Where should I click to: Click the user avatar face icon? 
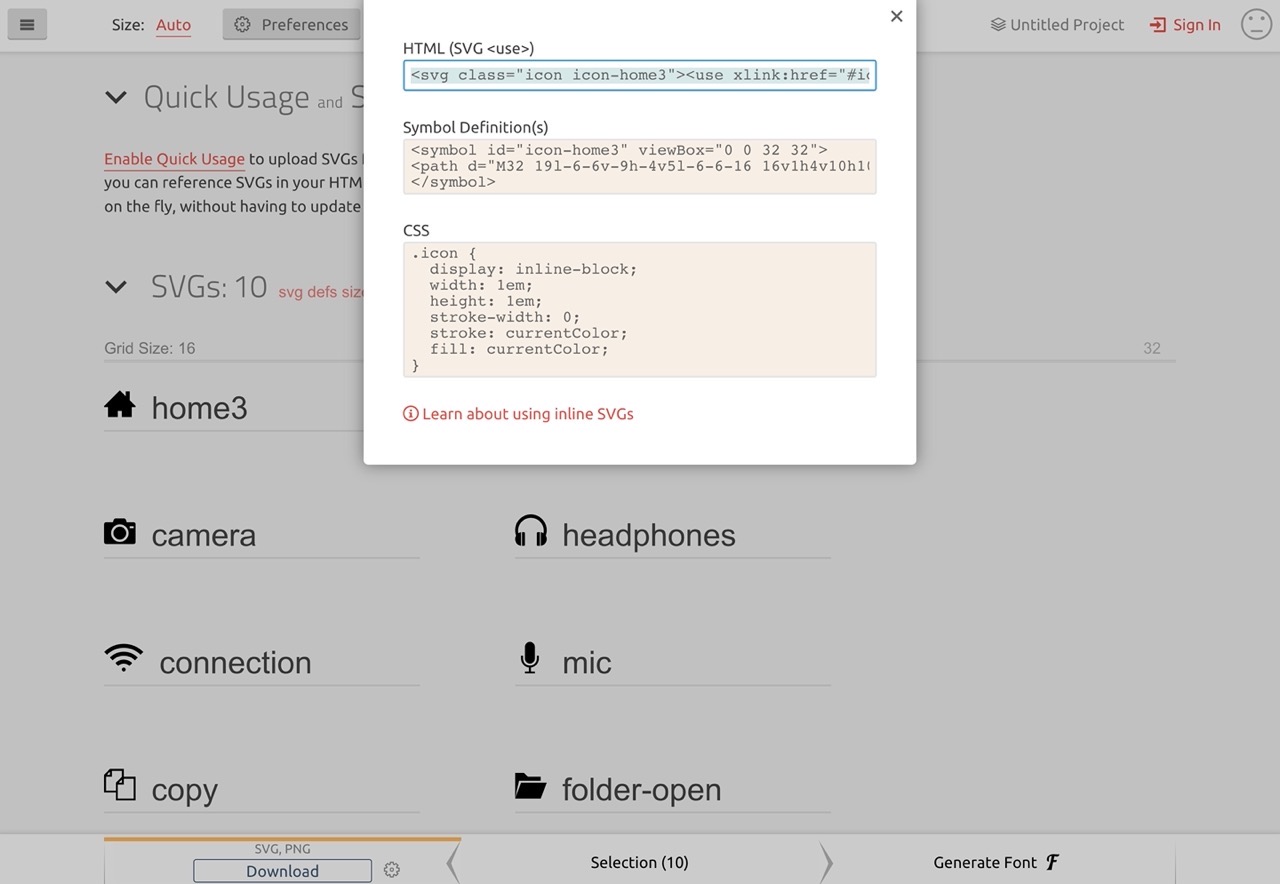tap(1256, 24)
